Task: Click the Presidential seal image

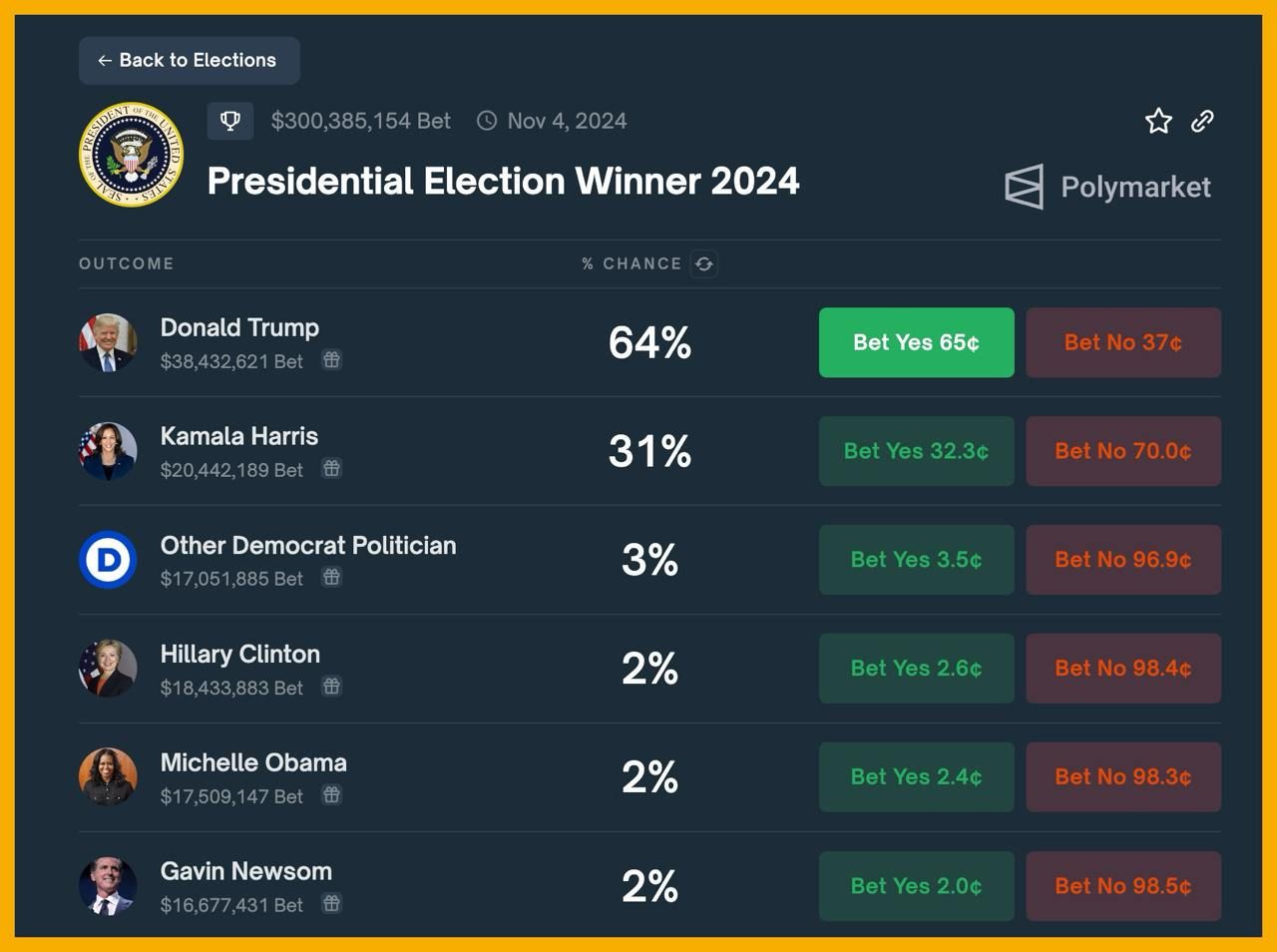Action: tap(132, 155)
